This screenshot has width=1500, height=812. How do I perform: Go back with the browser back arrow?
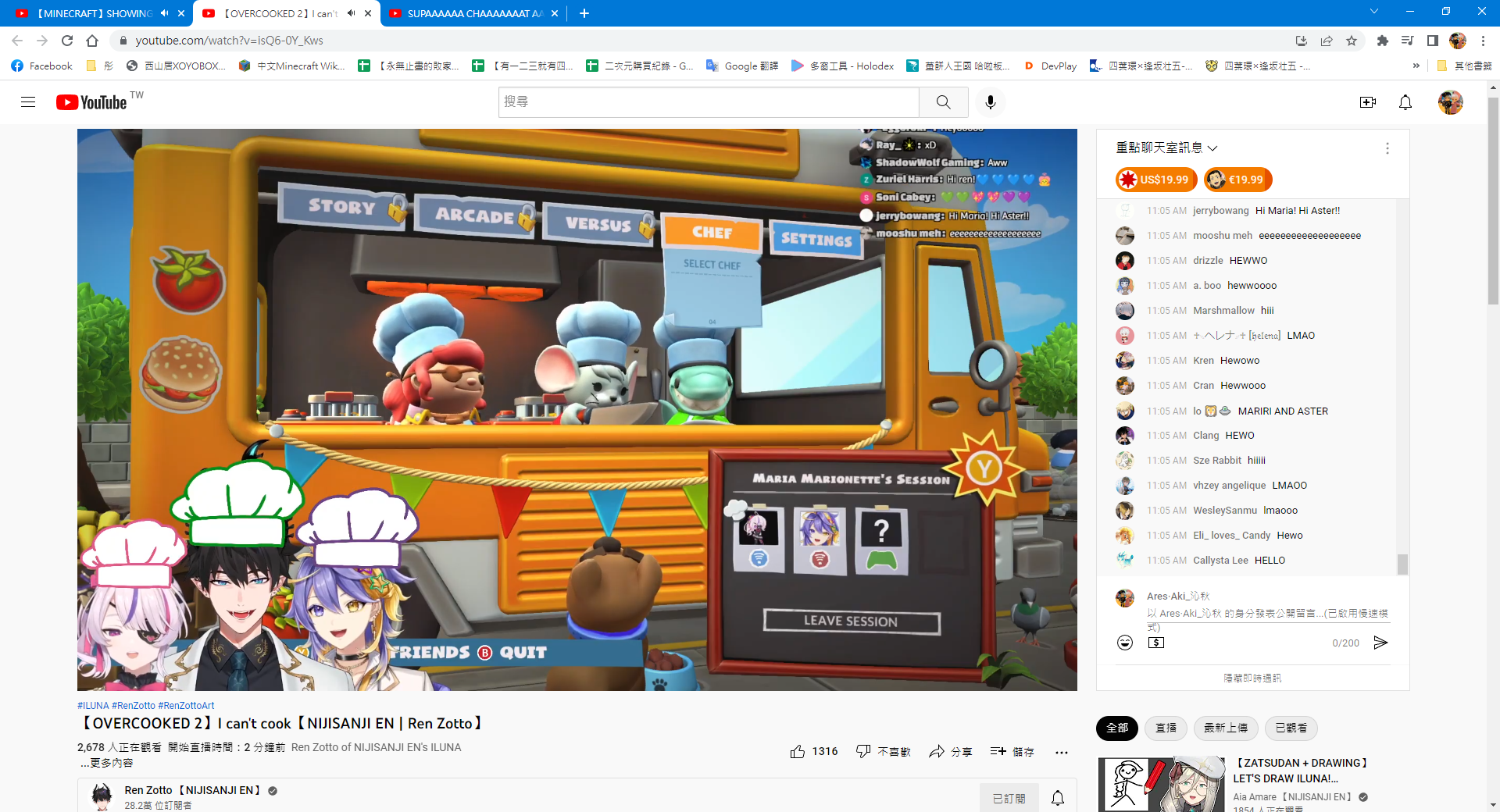[17, 41]
